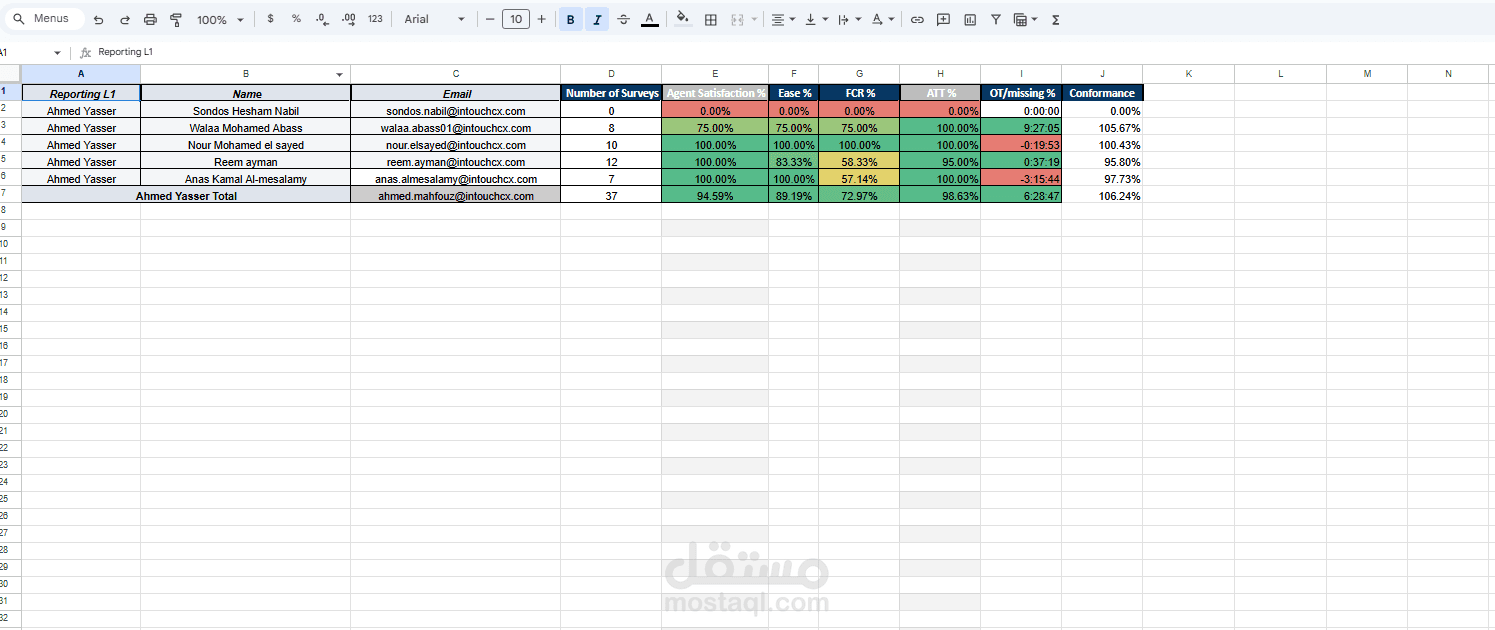The height and width of the screenshot is (630, 1495).
Task: Open the filter dropdown on column B
Action: 339,73
